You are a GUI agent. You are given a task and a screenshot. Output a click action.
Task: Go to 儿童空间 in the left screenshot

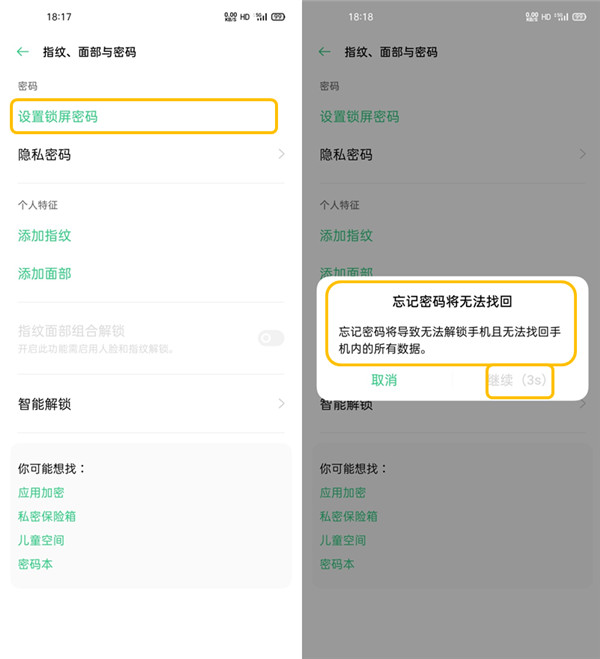(x=41, y=541)
